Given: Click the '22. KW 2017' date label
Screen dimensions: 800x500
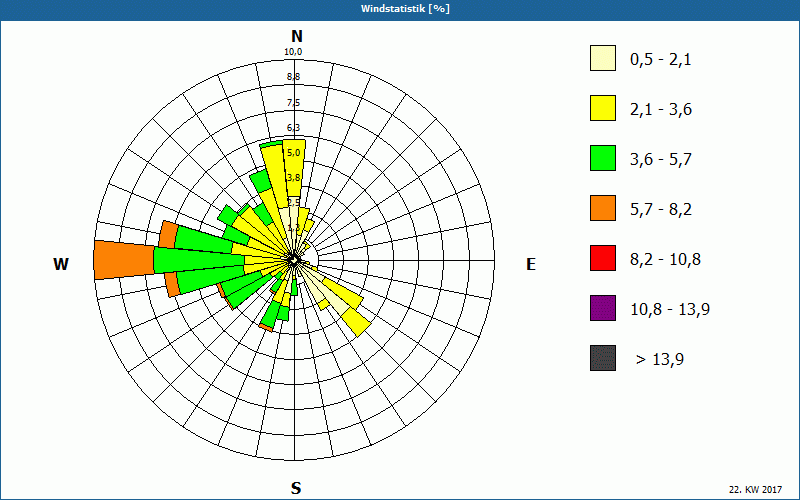Looking at the screenshot, I should coord(755,489).
